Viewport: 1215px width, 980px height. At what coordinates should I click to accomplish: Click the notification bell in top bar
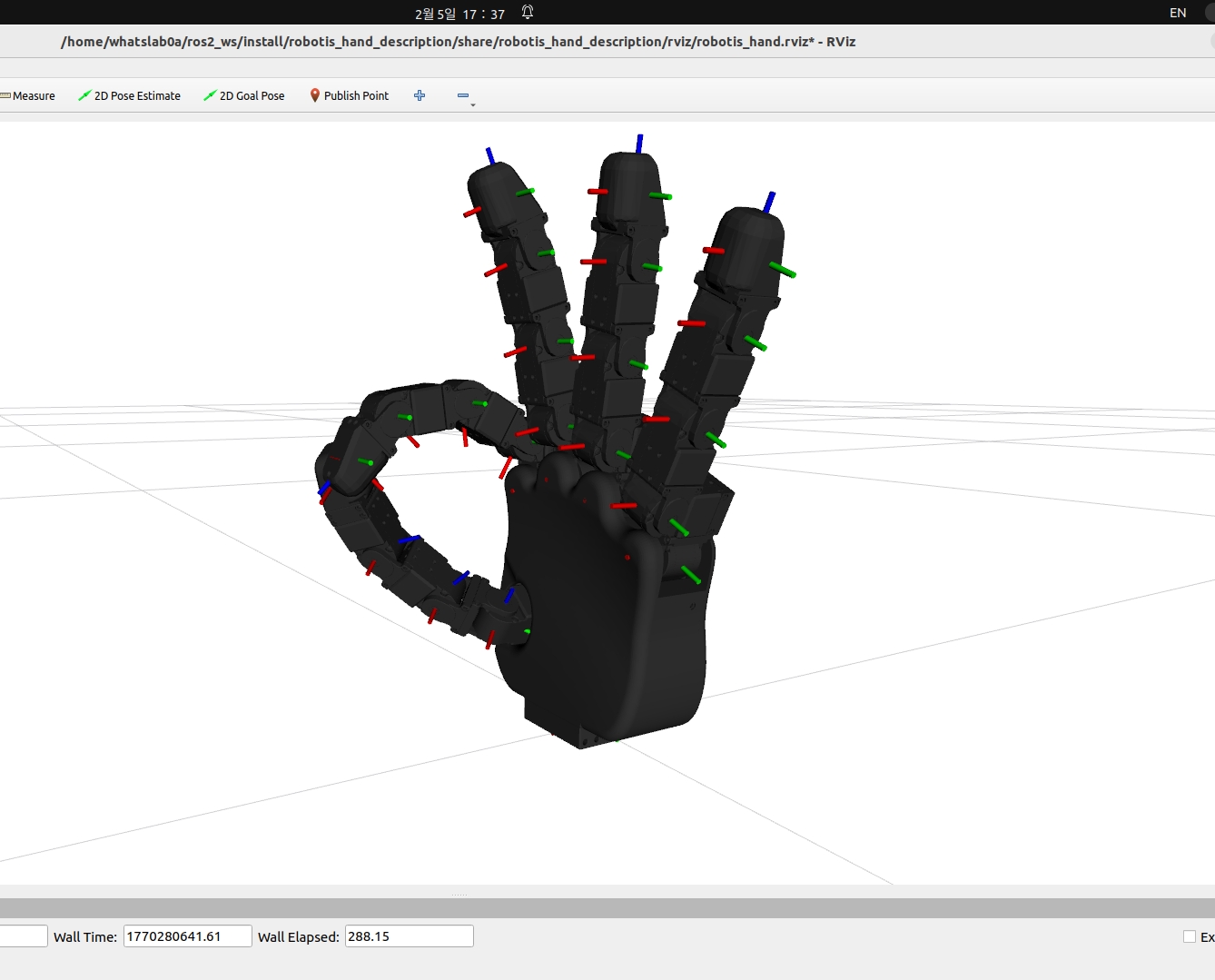pyautogui.click(x=528, y=13)
